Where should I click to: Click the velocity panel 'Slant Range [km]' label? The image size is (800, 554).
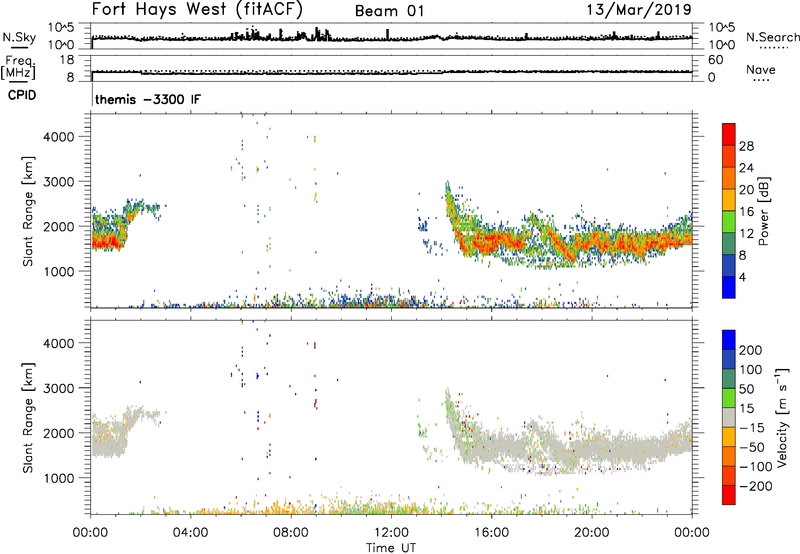pyautogui.click(x=28, y=418)
